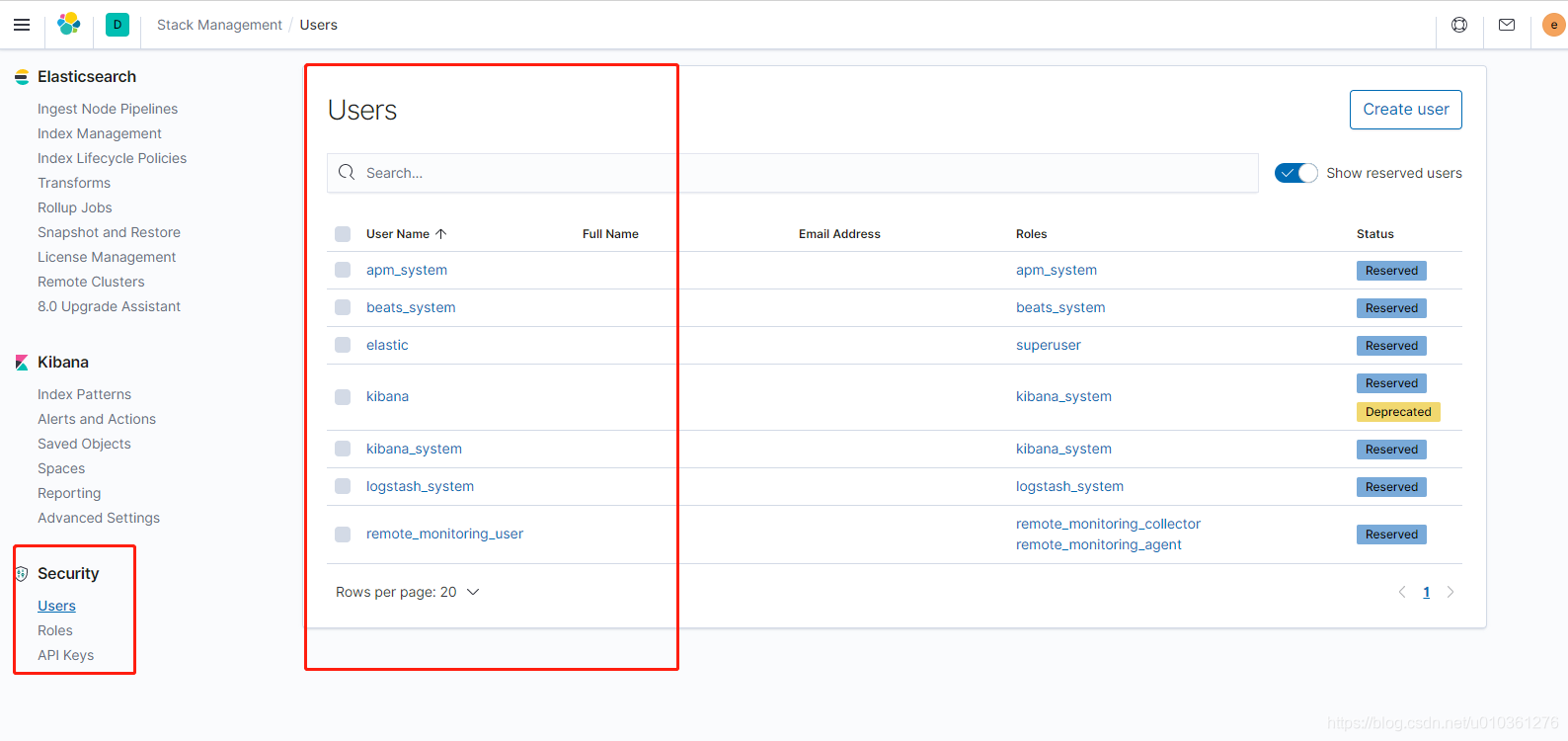Viewport: 1568px width, 741px height.
Task: Open the beats_system user link
Action: point(411,307)
